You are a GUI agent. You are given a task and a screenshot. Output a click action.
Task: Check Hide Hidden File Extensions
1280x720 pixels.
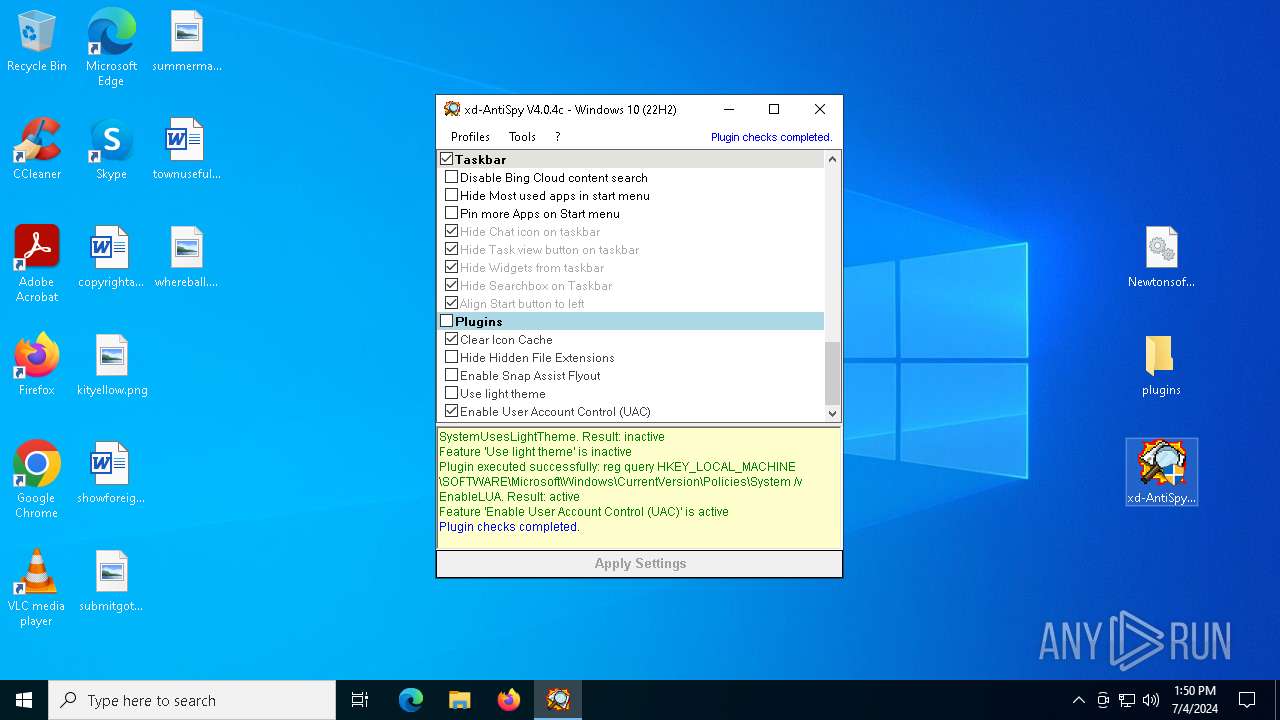coord(451,357)
